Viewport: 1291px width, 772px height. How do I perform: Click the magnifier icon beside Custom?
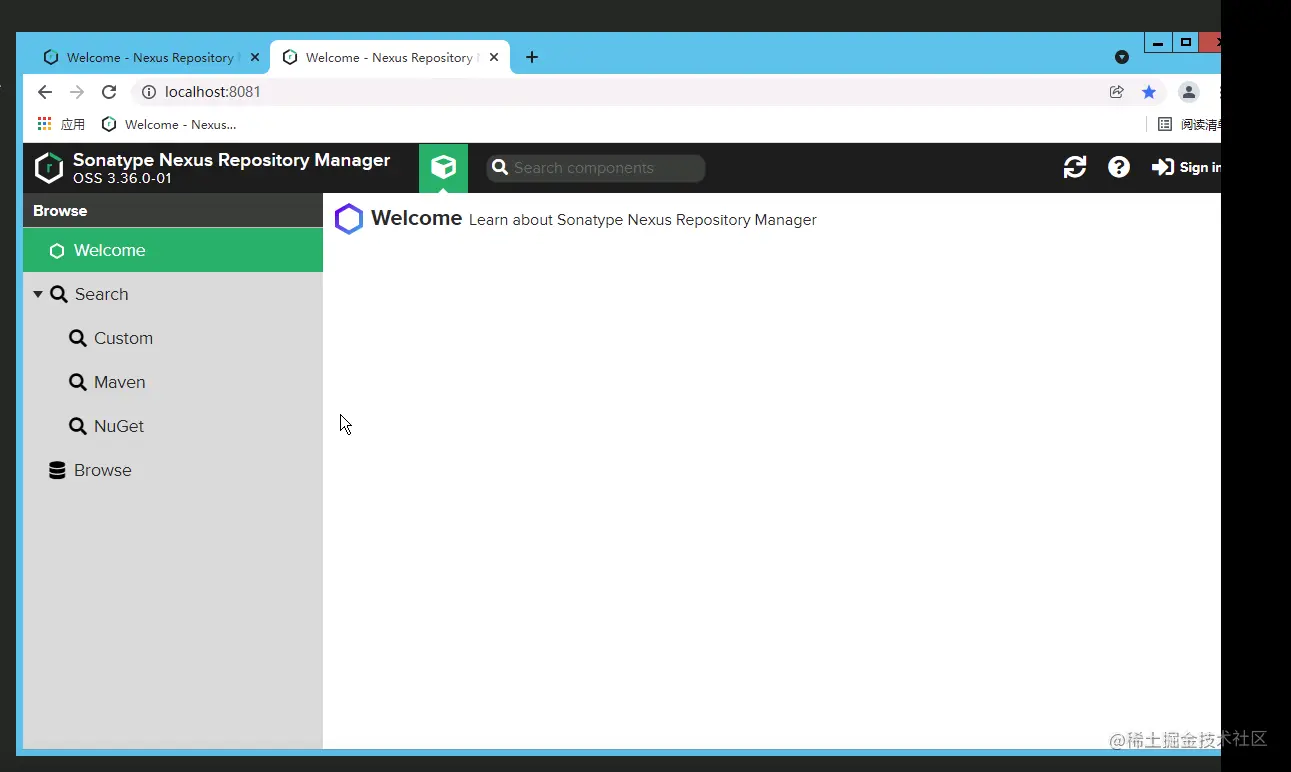tap(77, 338)
